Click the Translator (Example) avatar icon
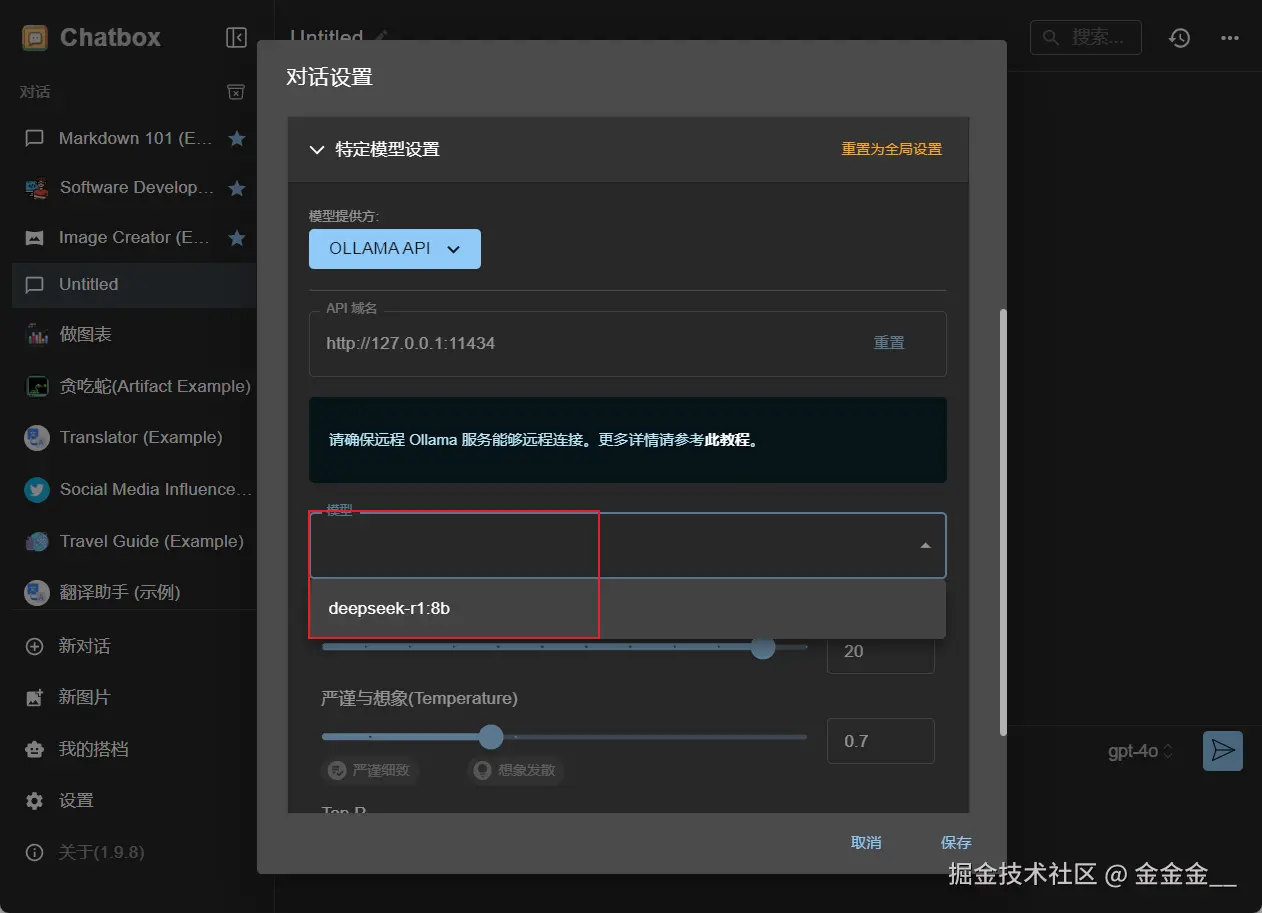Image resolution: width=1262 pixels, height=913 pixels. [37, 437]
